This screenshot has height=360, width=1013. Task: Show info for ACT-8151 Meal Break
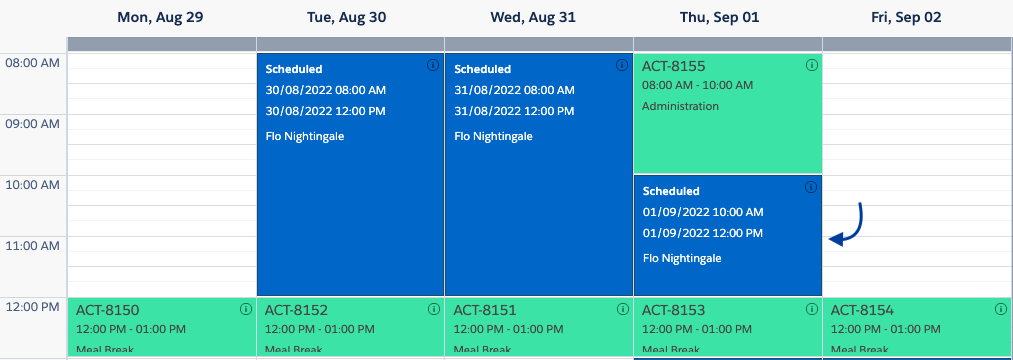[621, 309]
